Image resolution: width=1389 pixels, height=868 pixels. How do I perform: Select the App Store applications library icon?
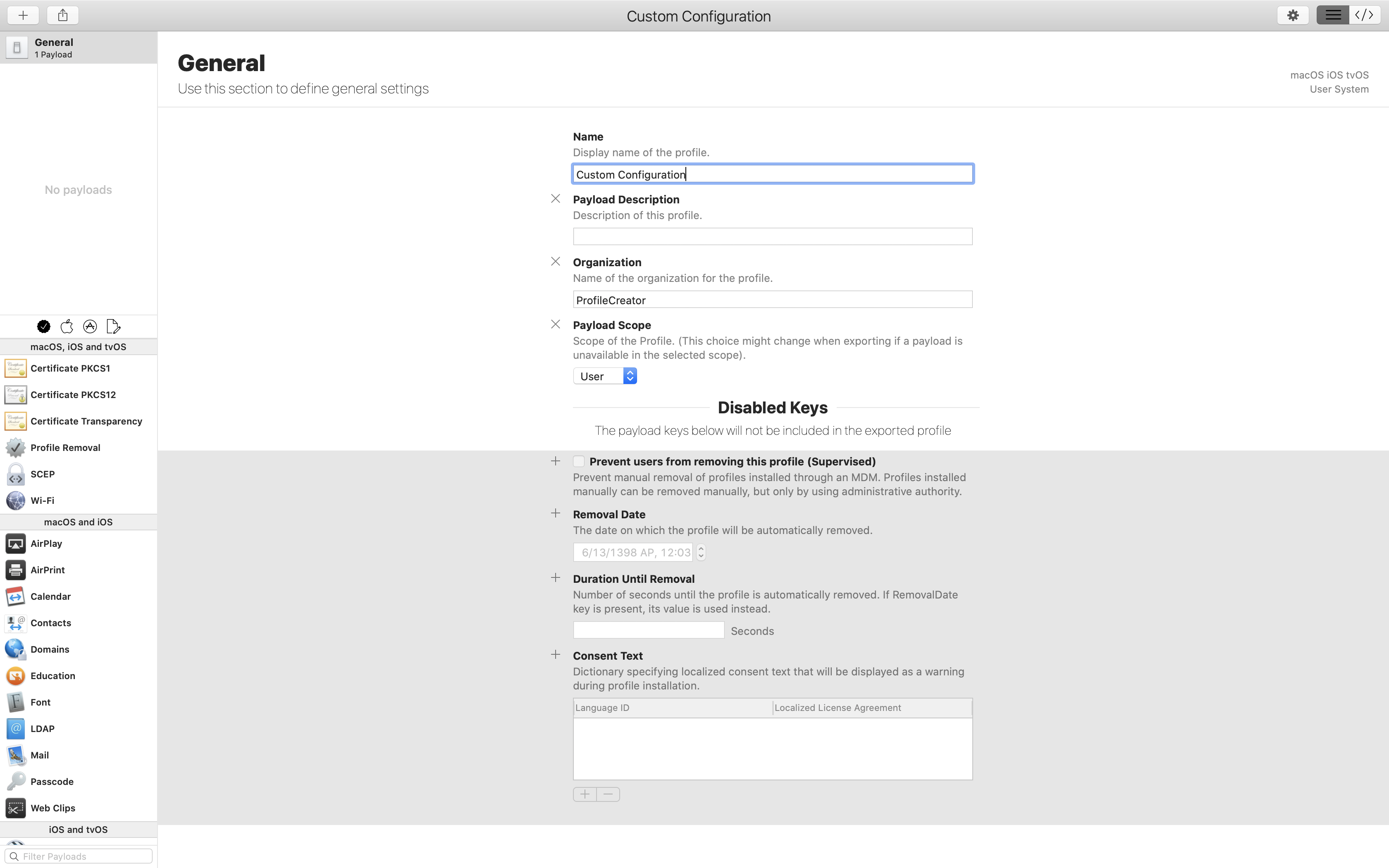(x=90, y=327)
